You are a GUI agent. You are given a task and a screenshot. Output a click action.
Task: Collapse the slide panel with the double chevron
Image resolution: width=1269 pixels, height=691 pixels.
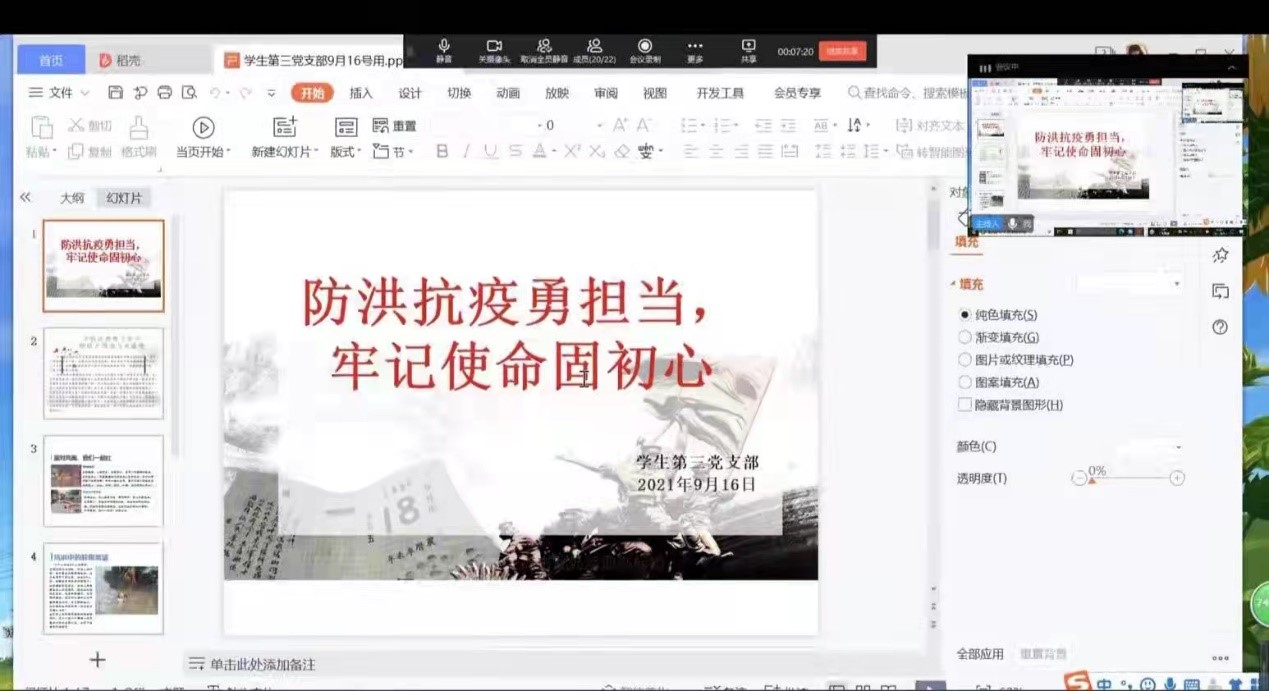click(25, 197)
